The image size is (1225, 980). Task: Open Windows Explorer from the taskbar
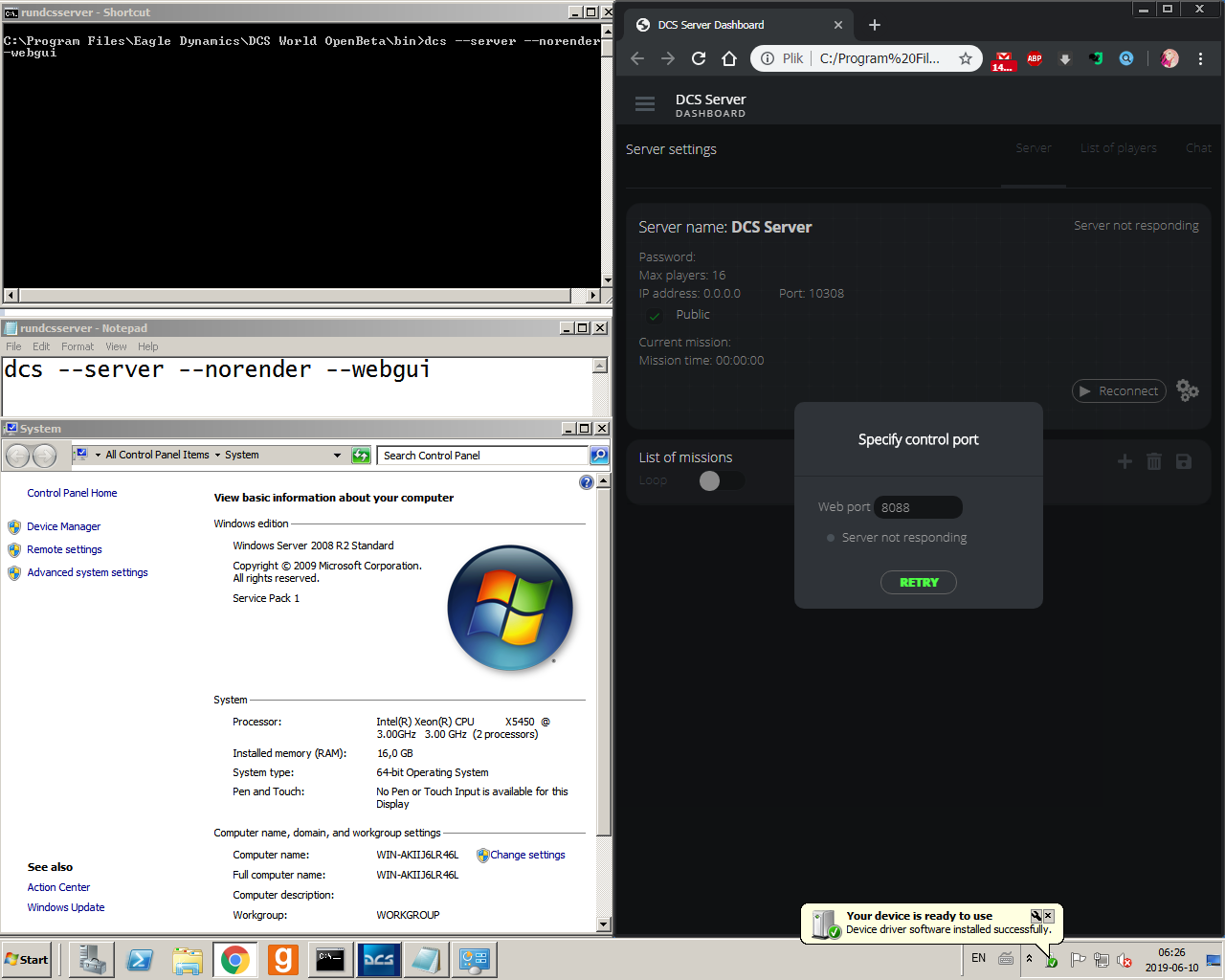pos(188,959)
